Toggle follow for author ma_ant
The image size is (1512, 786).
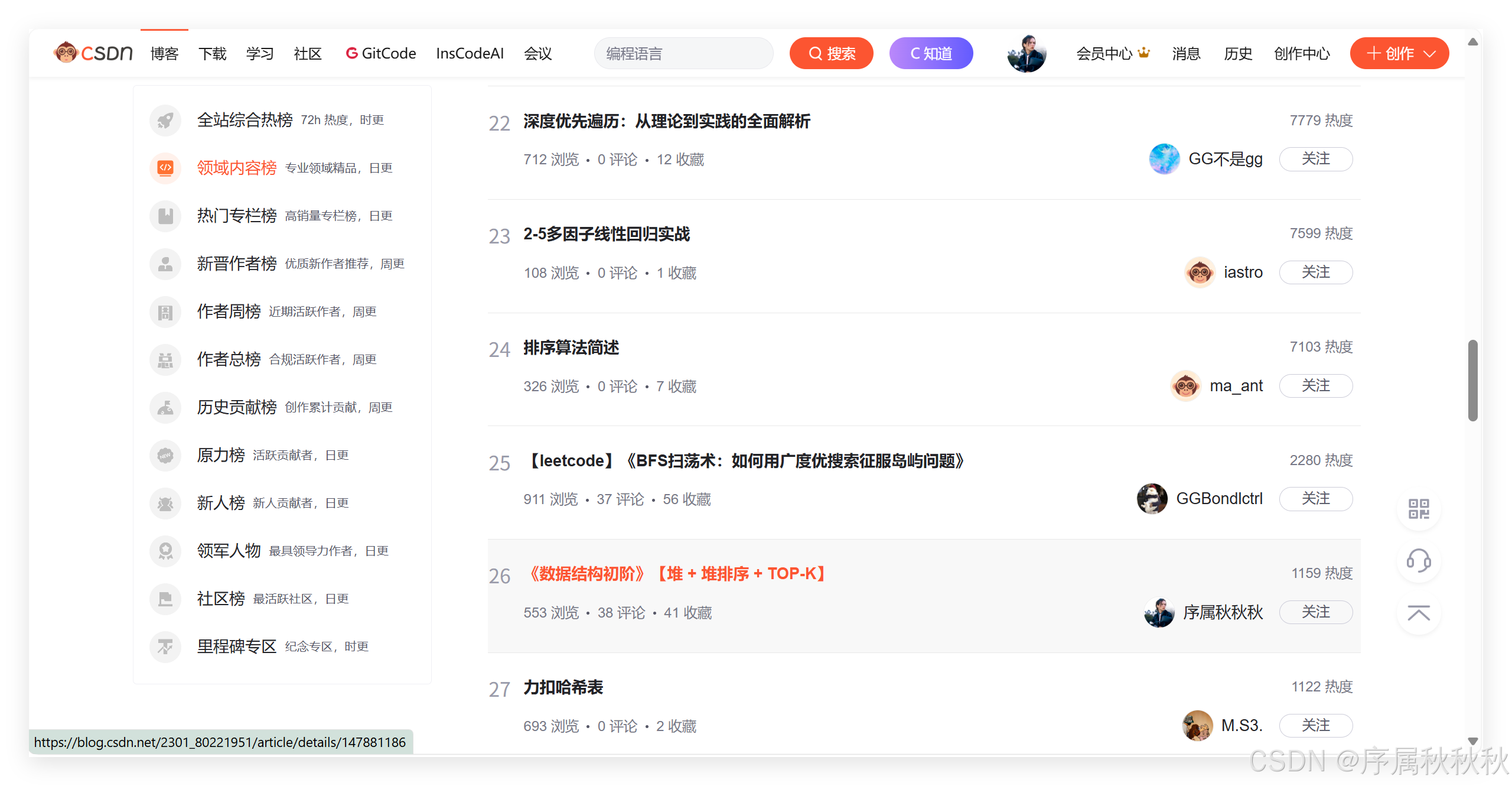[1315, 386]
